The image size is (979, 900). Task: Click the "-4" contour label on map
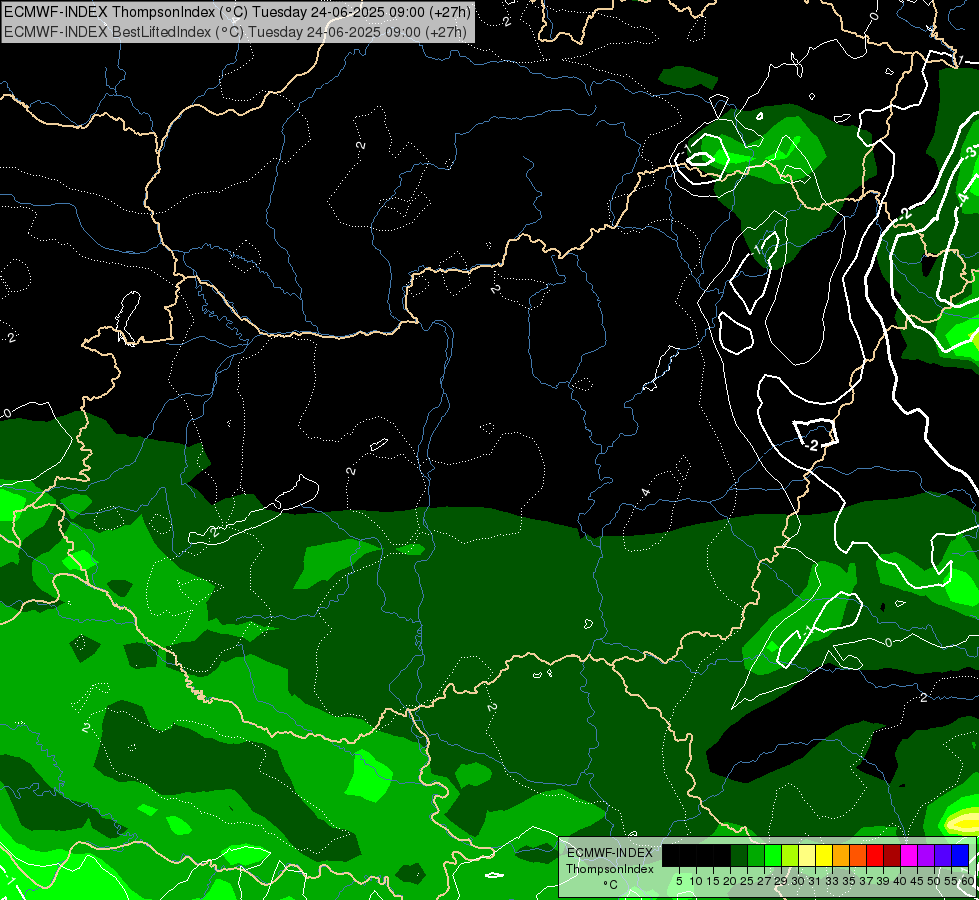pyautogui.click(x=963, y=198)
